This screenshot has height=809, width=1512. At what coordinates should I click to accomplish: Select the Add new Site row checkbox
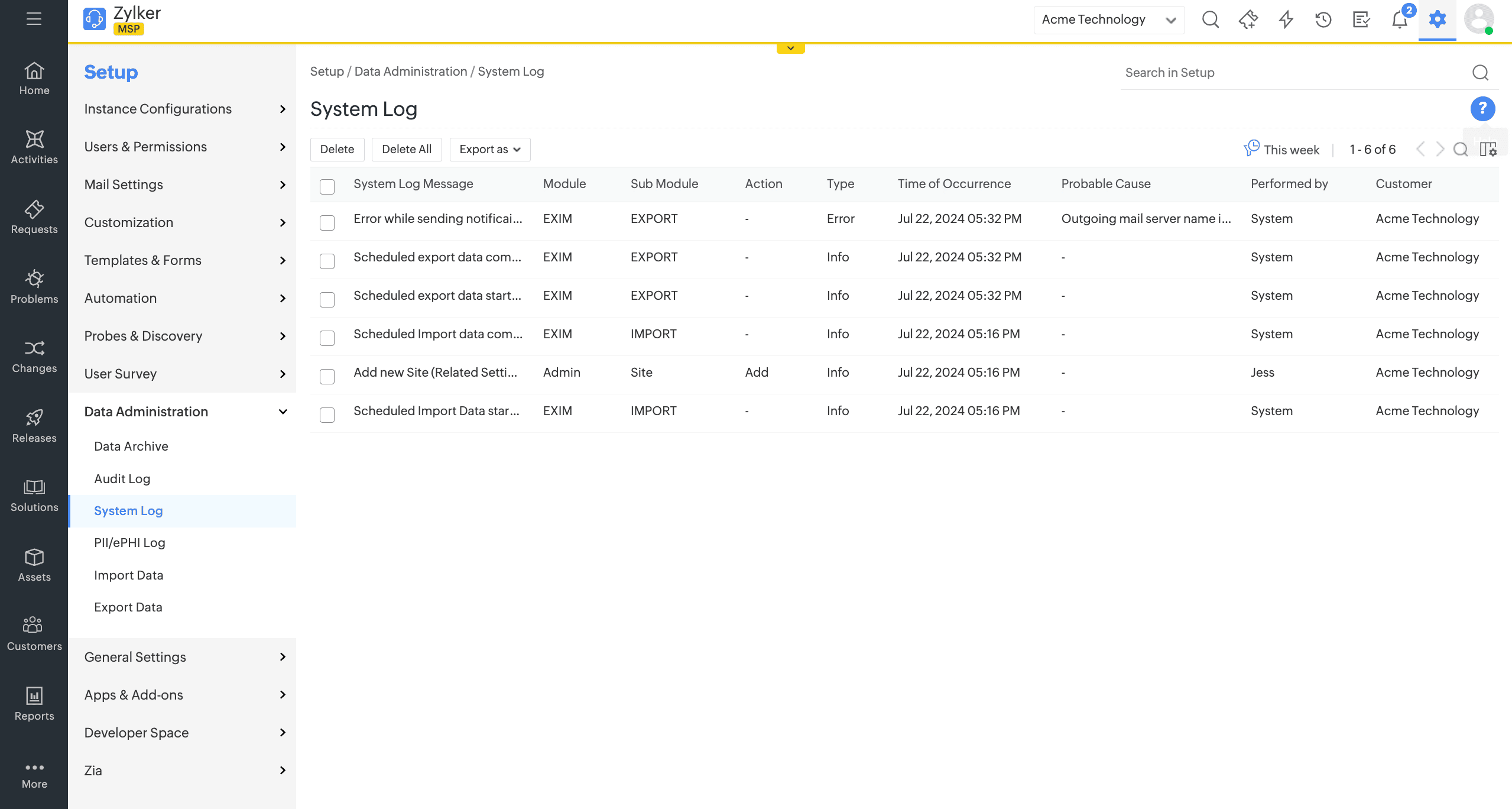pyautogui.click(x=327, y=376)
